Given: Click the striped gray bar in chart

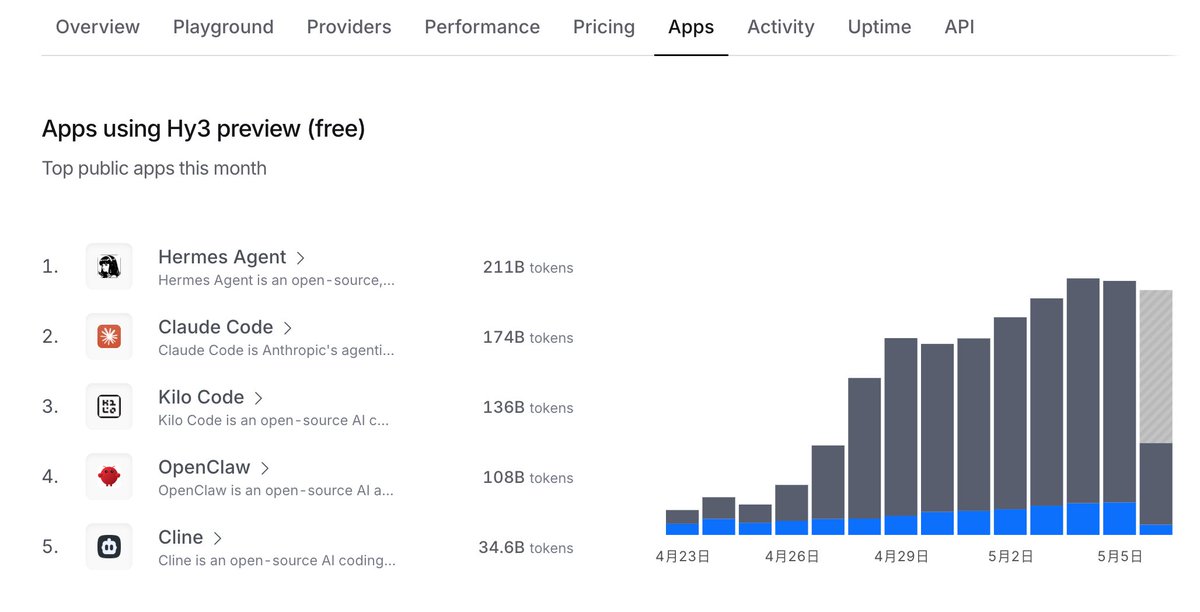Looking at the screenshot, I should (1156, 367).
